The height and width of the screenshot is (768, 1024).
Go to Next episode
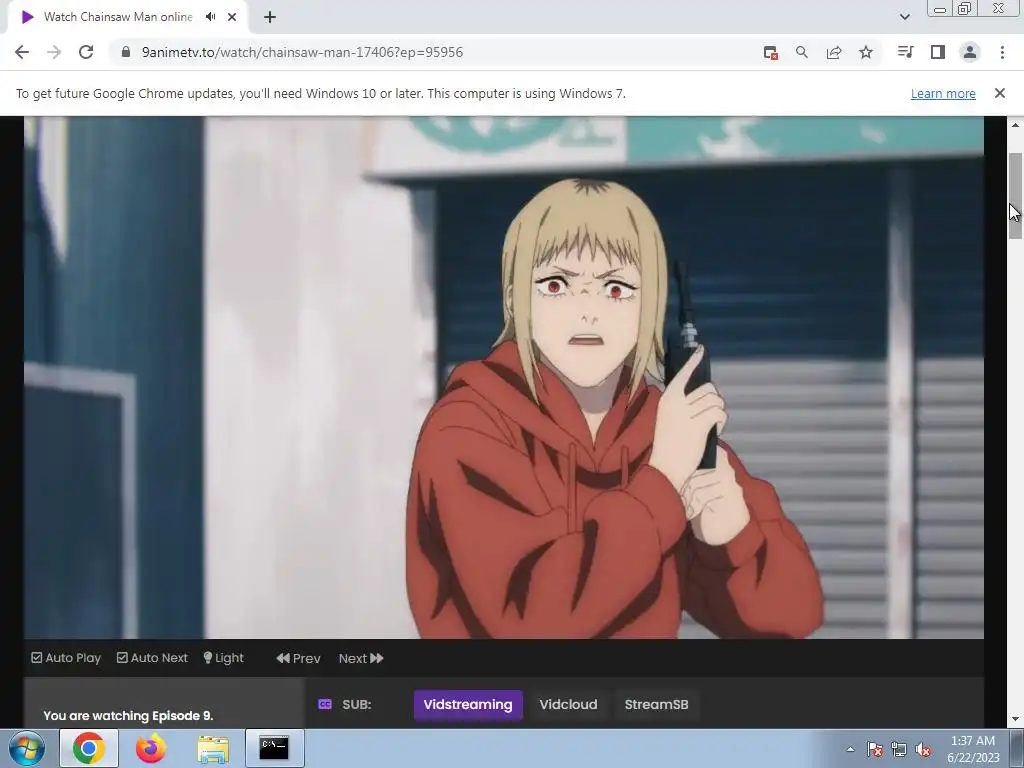361,658
